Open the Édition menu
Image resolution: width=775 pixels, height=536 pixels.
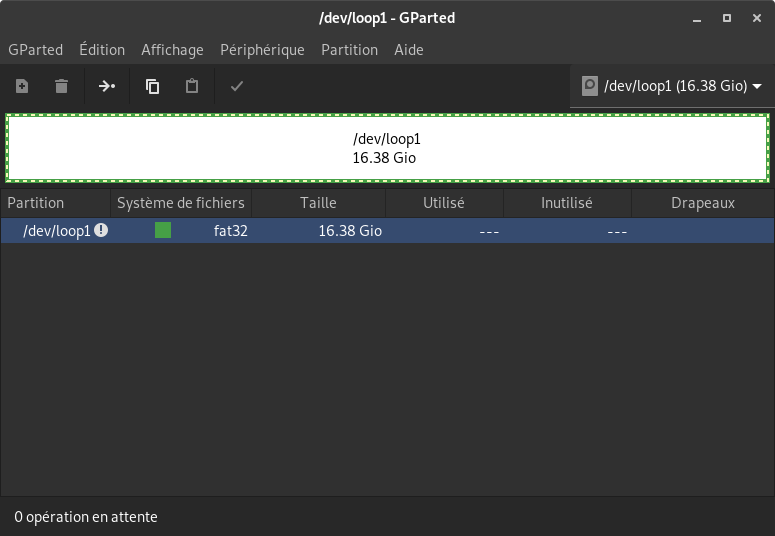click(x=102, y=50)
